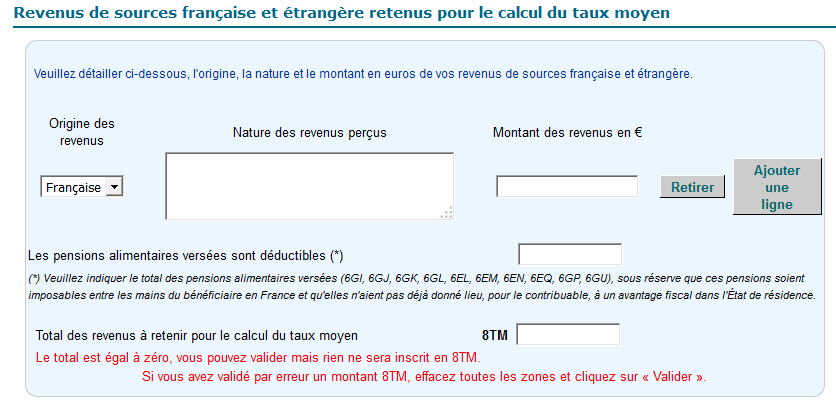Click the Les pensions alimentaires versées sont déductibles label
The height and width of the screenshot is (412, 836).
[186, 256]
